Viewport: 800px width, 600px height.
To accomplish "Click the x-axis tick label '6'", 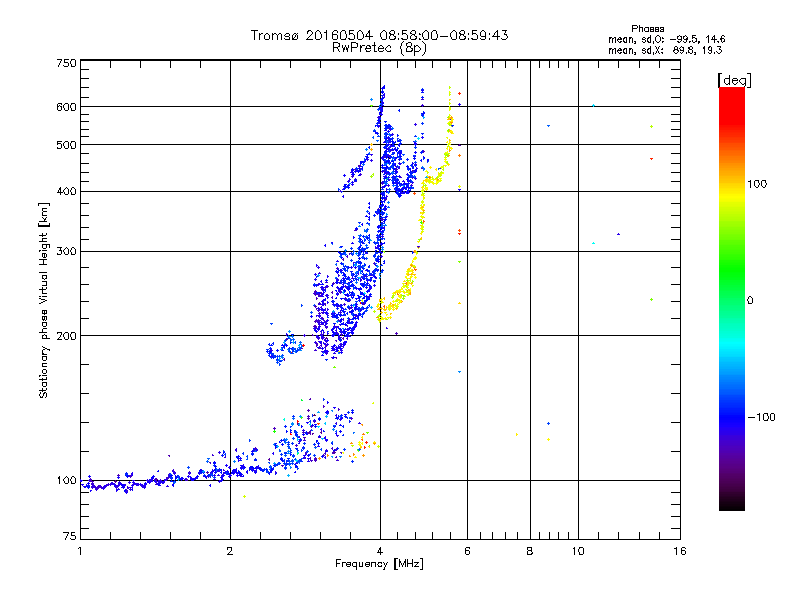I will coord(467,551).
